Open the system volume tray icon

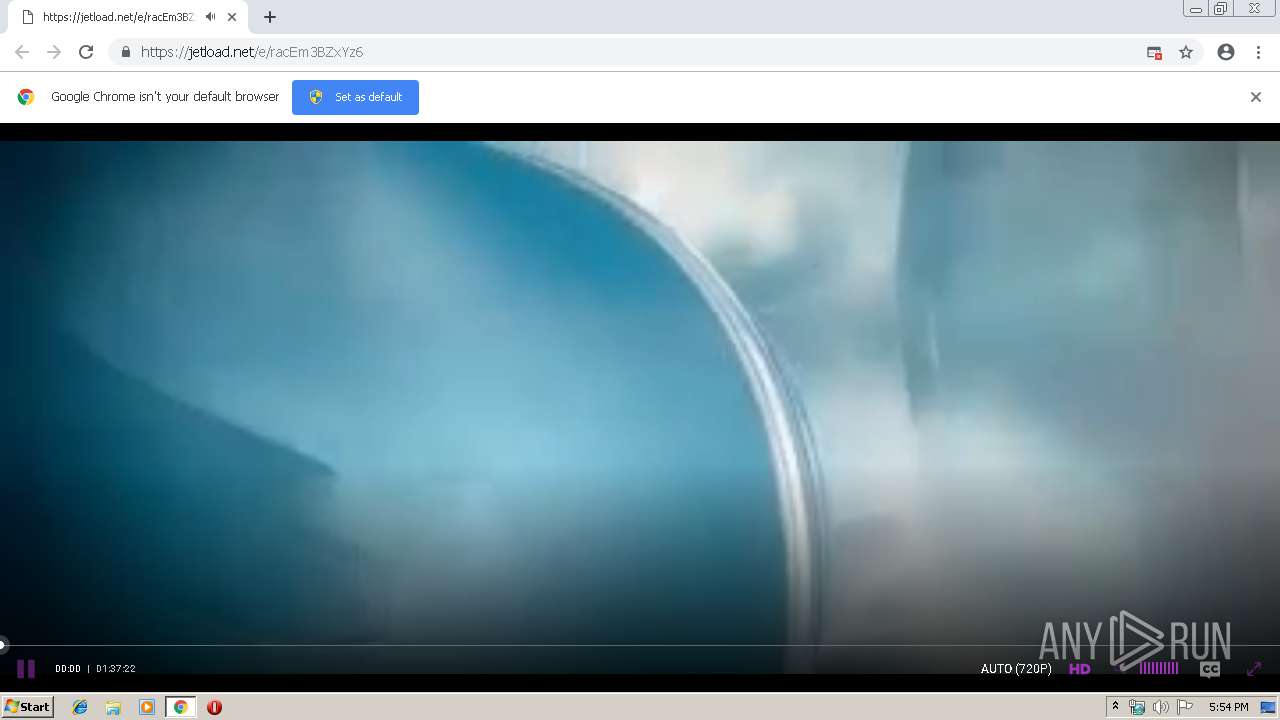point(1160,707)
